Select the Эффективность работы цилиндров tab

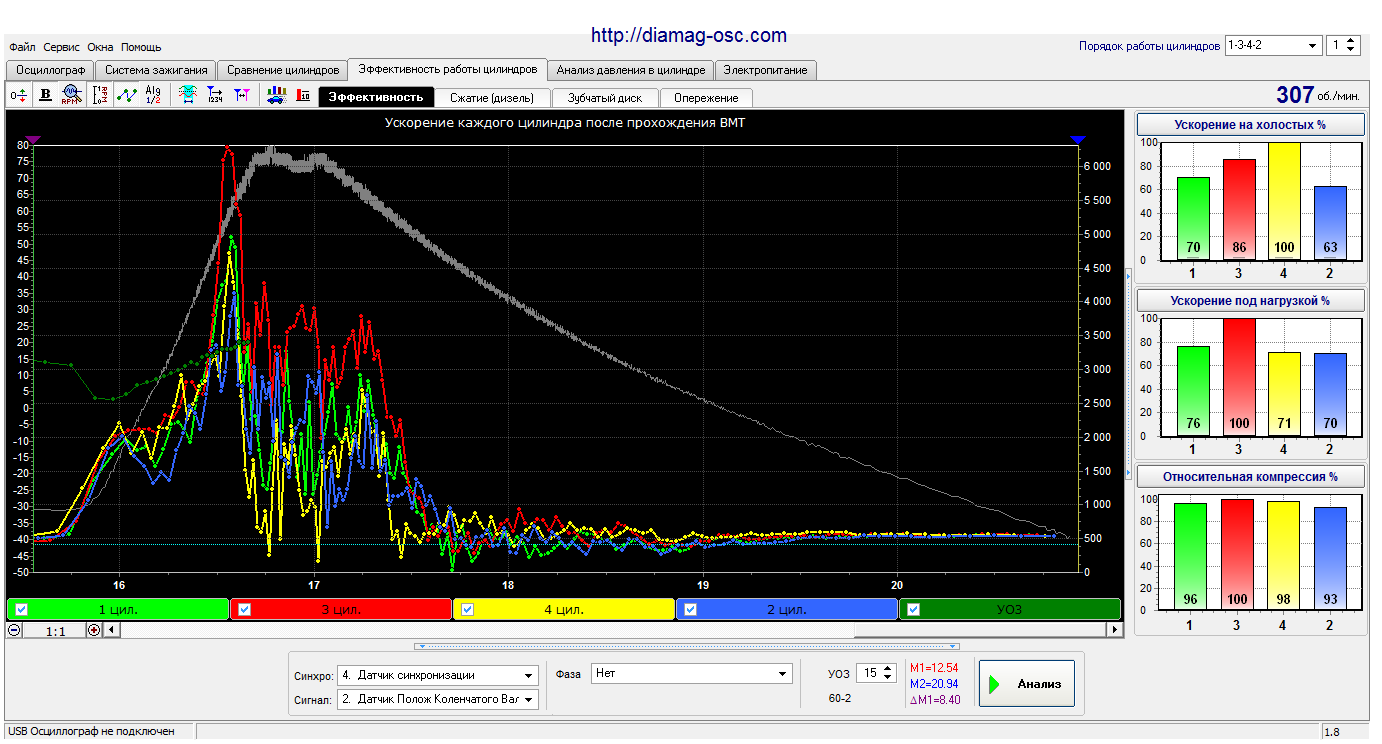pos(448,69)
